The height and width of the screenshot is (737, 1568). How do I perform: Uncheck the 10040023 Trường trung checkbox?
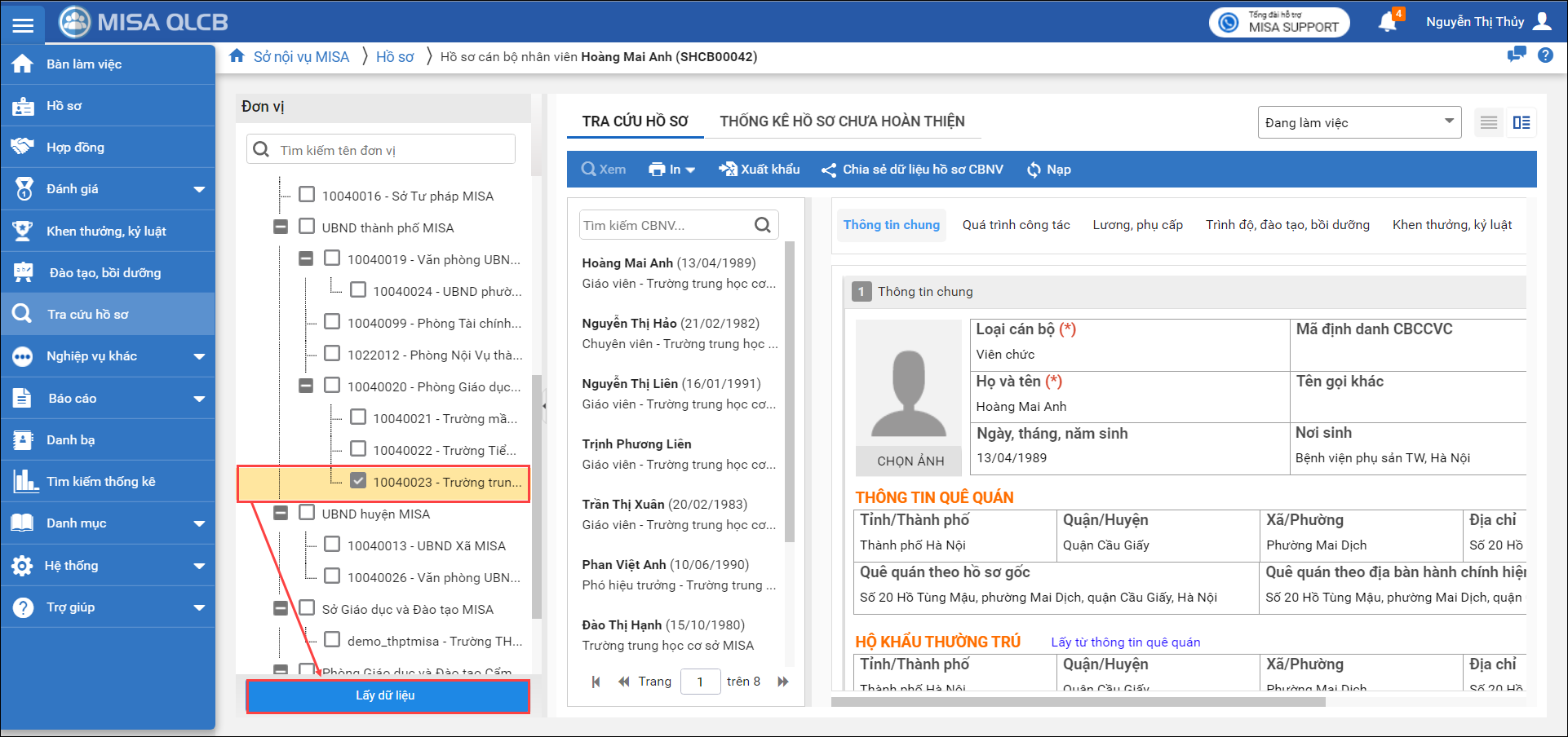[x=358, y=481]
